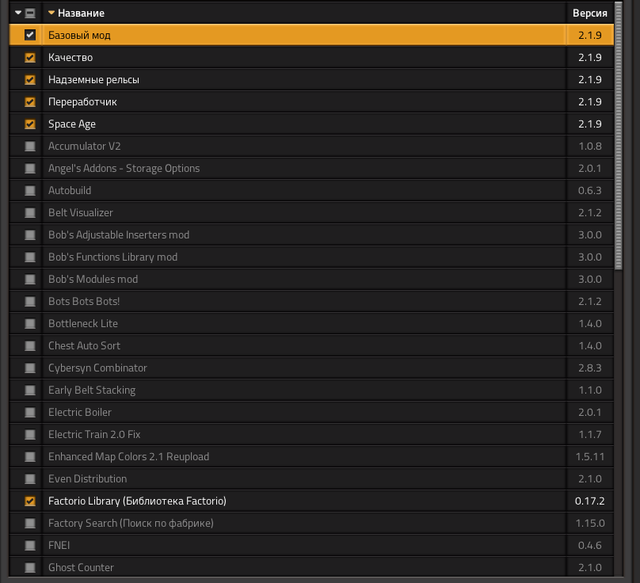
Task: Click version 1.5.11 of Enhanced Map Colors
Action: 589,457
